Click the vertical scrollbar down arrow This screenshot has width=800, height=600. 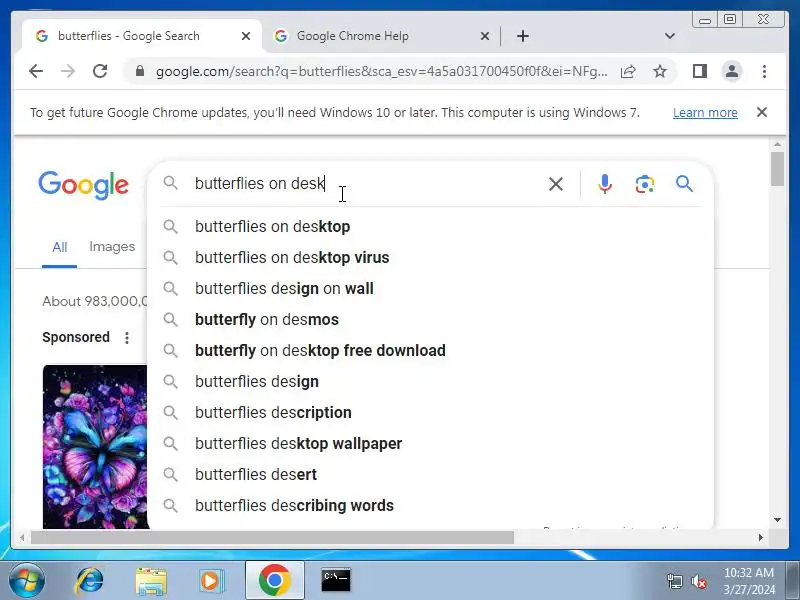pos(777,520)
